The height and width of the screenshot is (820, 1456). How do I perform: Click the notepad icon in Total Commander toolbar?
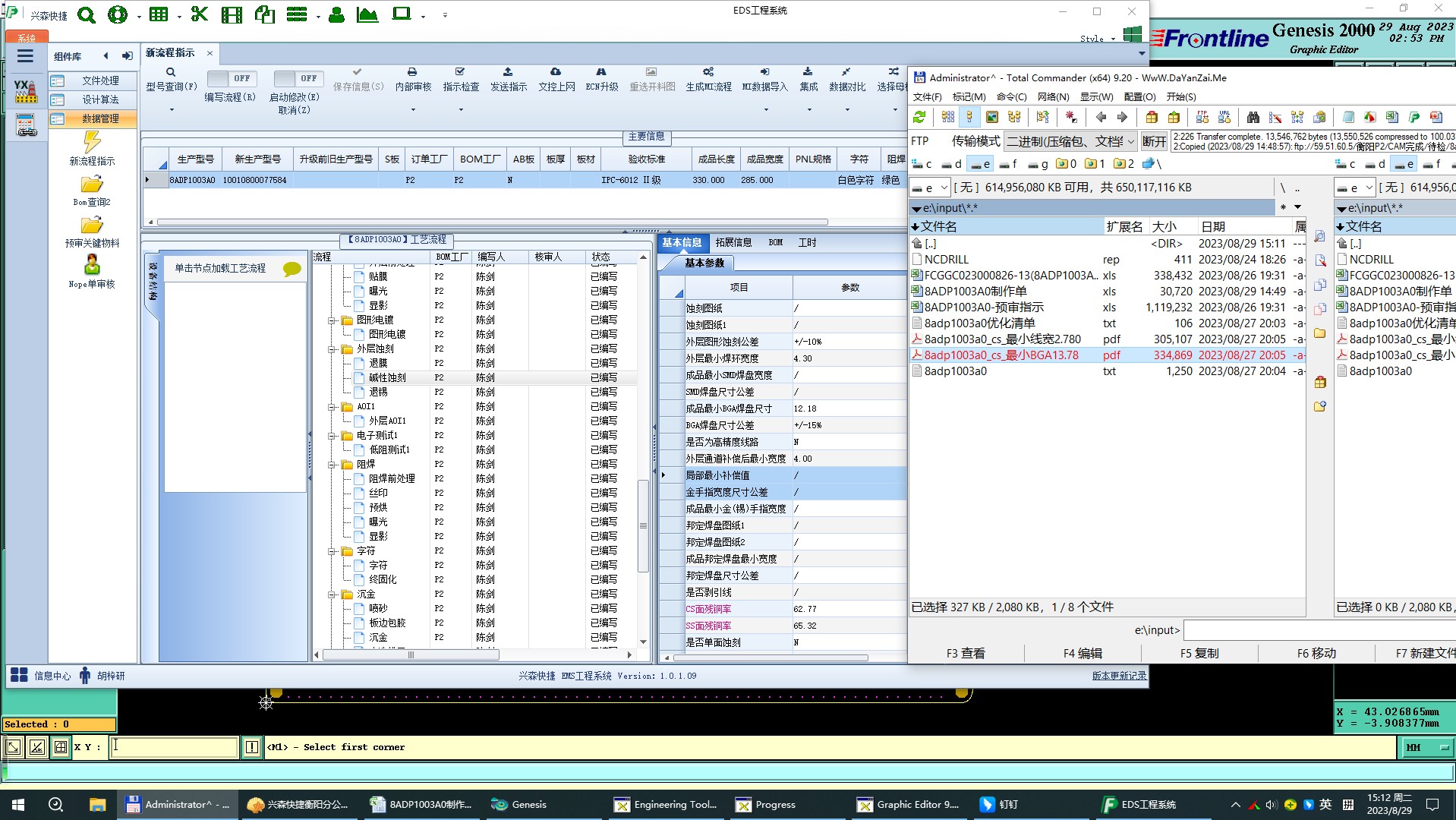tap(1348, 117)
